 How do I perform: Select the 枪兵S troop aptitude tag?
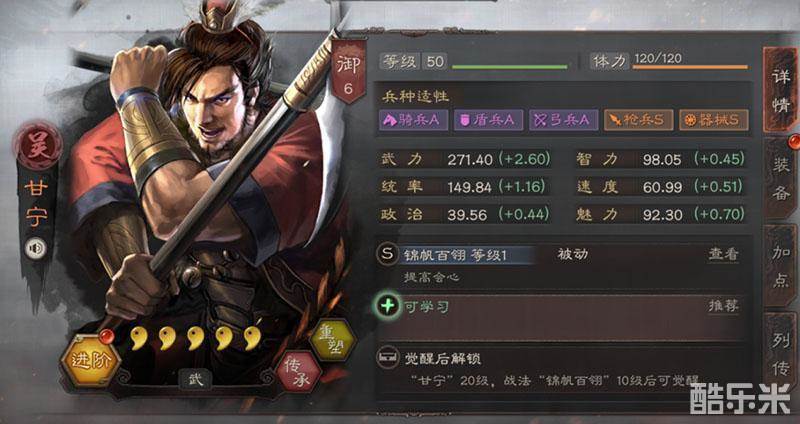[638, 120]
